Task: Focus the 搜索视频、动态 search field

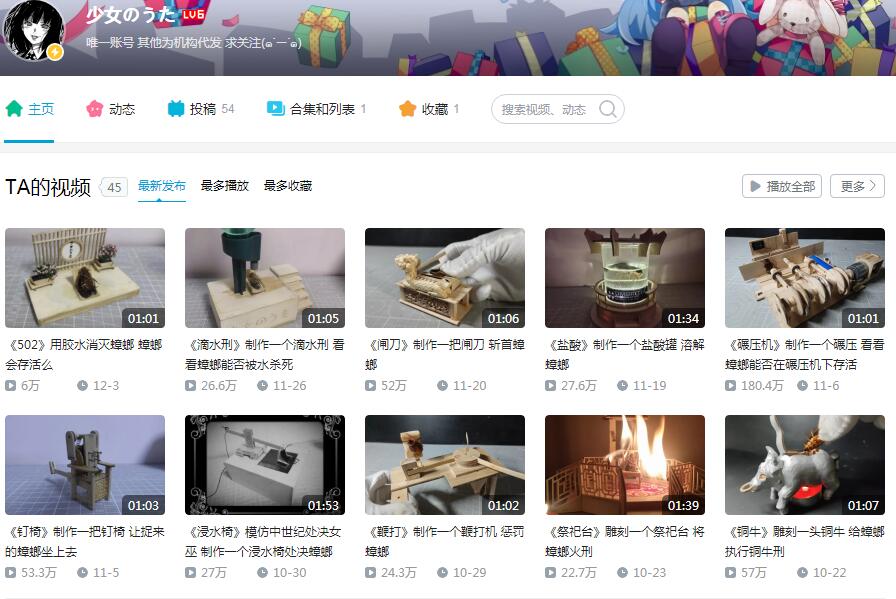Action: point(545,110)
